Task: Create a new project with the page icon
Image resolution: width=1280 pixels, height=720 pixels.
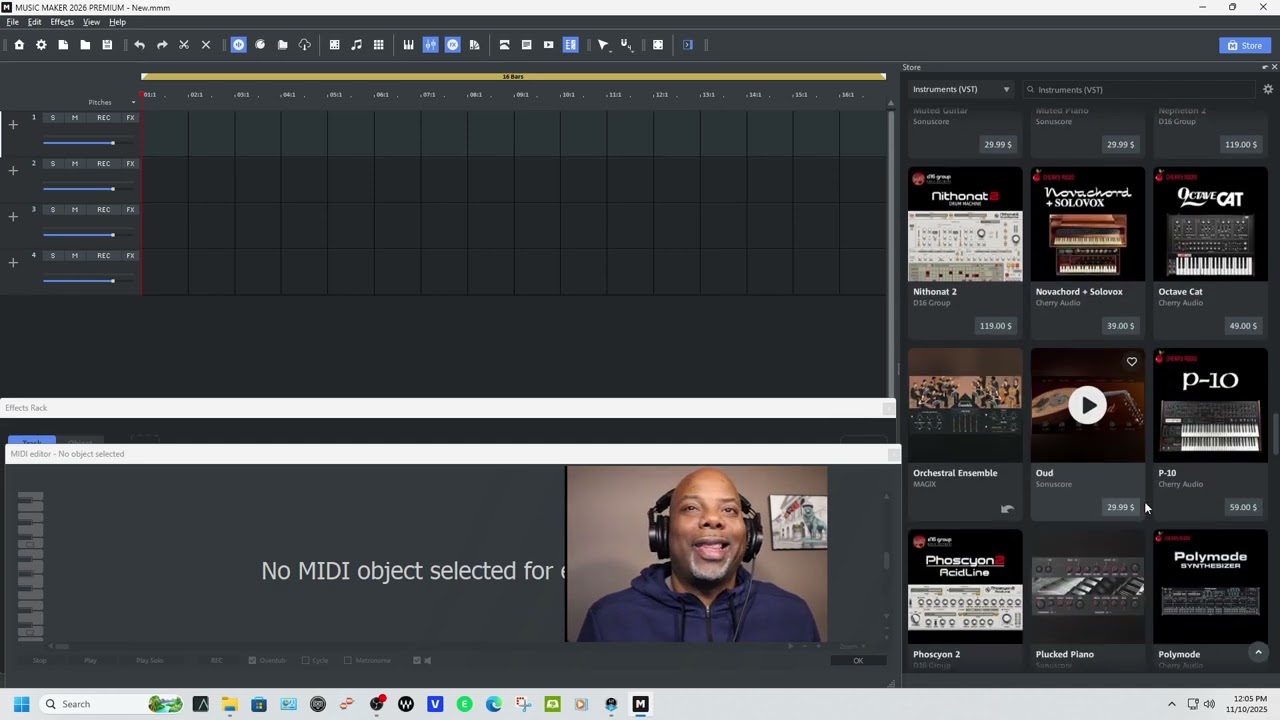Action: click(x=63, y=45)
